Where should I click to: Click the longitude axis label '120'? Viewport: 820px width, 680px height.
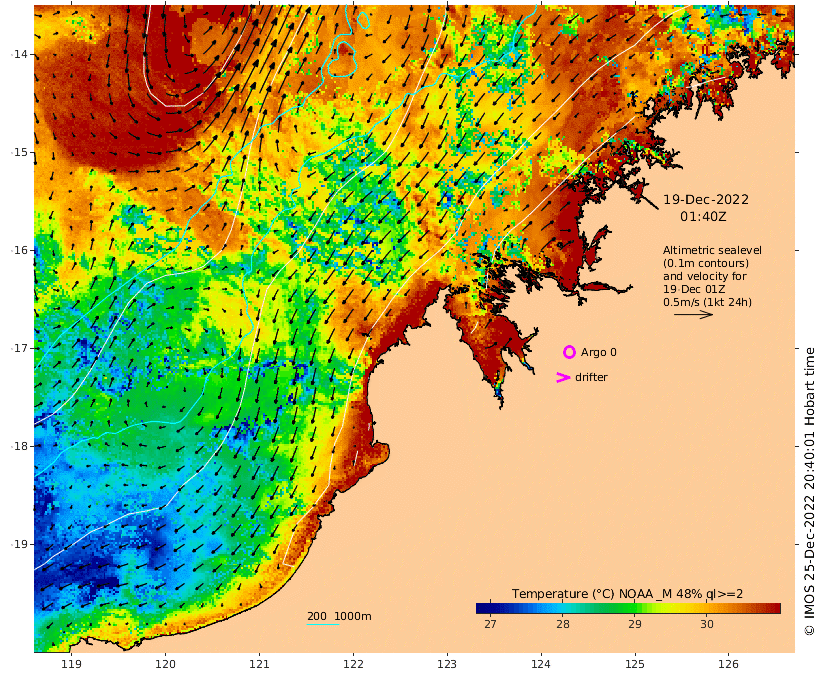coord(165,664)
